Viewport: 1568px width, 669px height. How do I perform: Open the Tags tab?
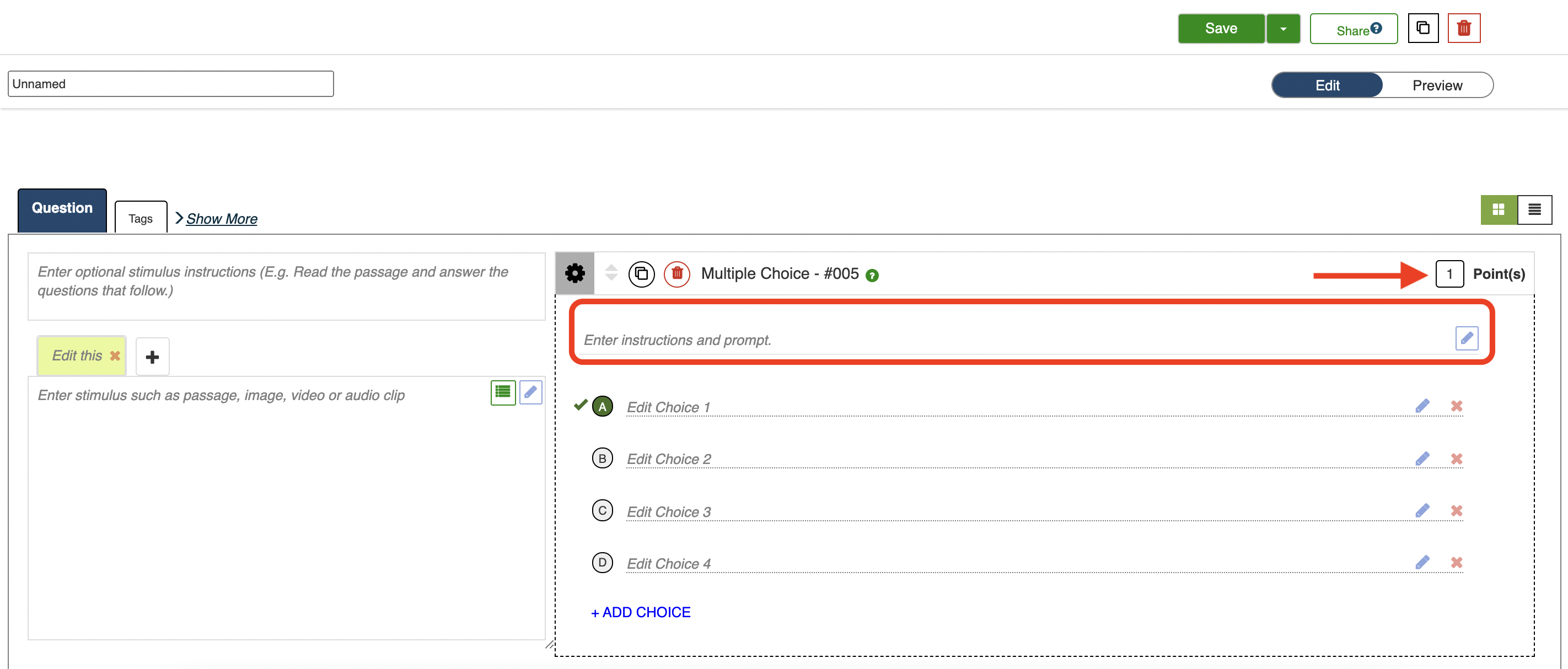click(141, 218)
